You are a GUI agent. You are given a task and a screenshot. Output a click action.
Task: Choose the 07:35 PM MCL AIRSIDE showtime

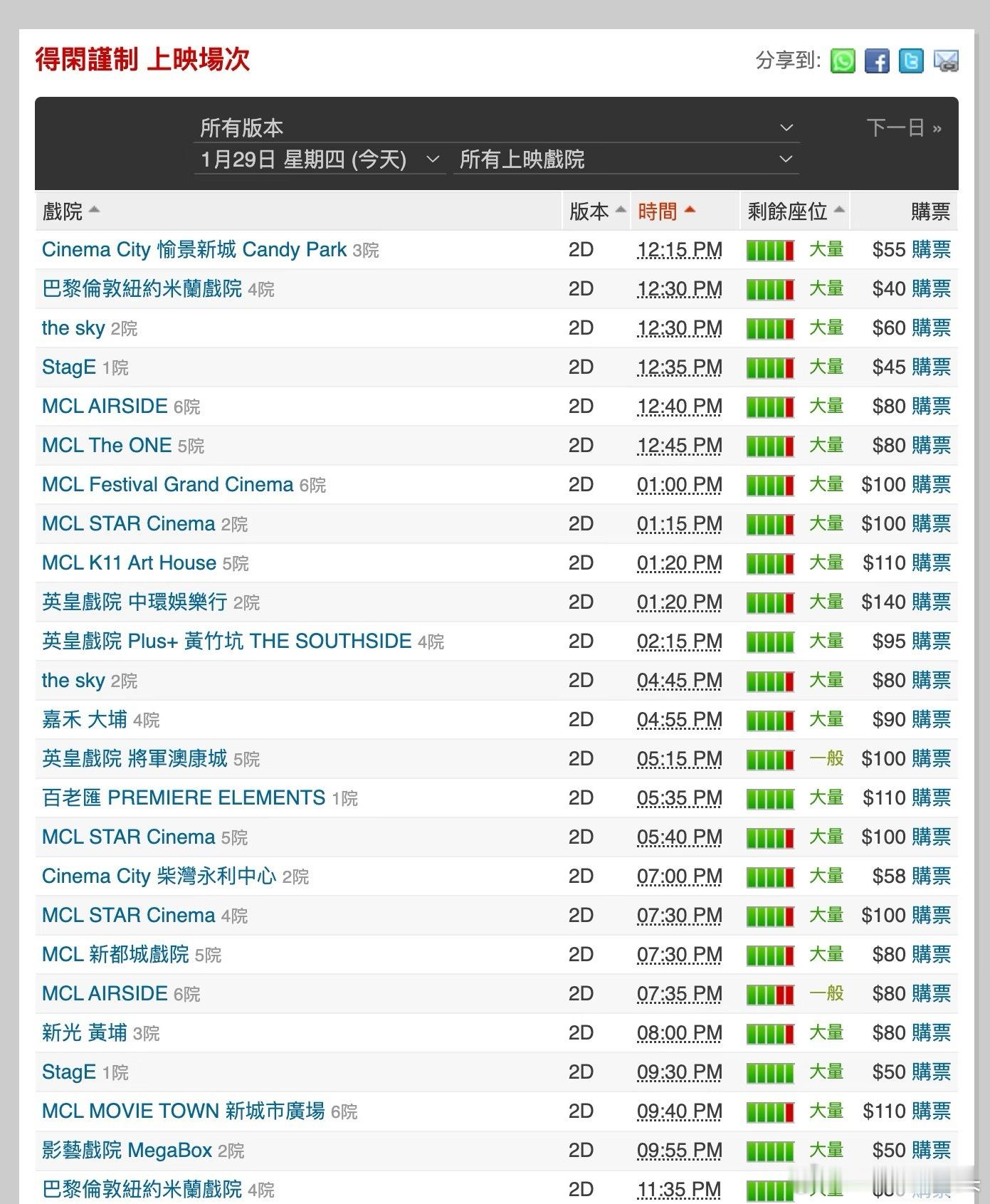[x=680, y=994]
